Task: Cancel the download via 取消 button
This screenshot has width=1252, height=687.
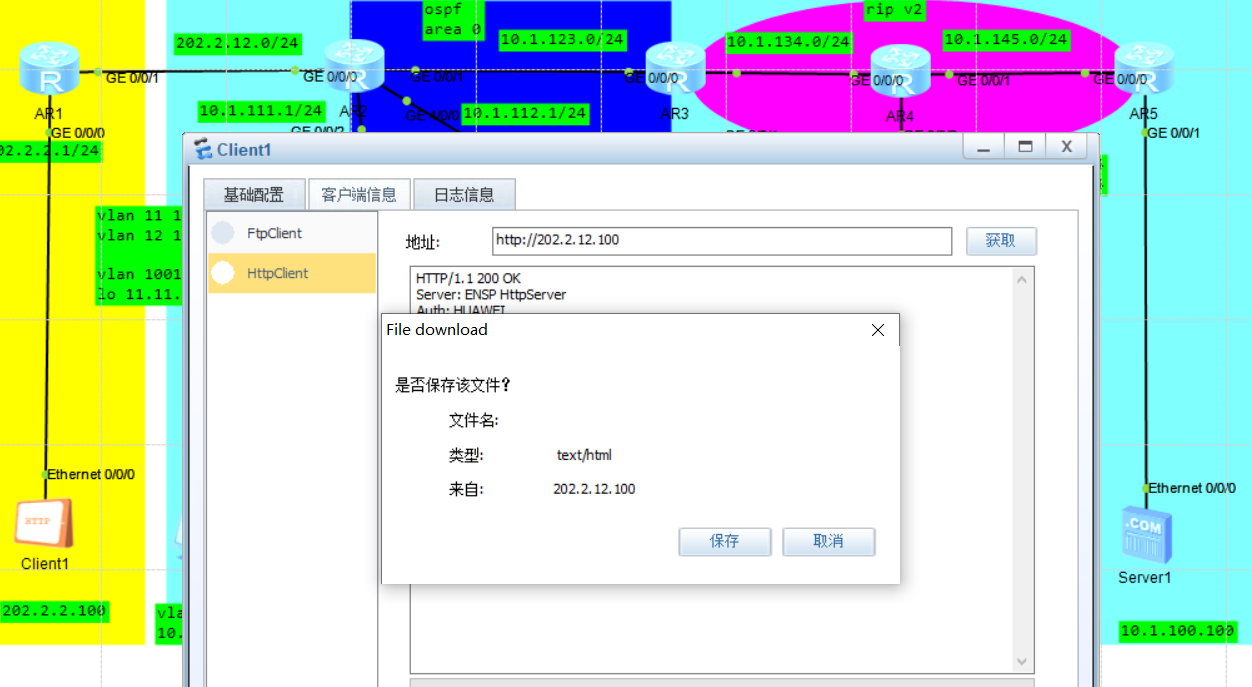Action: (x=828, y=541)
